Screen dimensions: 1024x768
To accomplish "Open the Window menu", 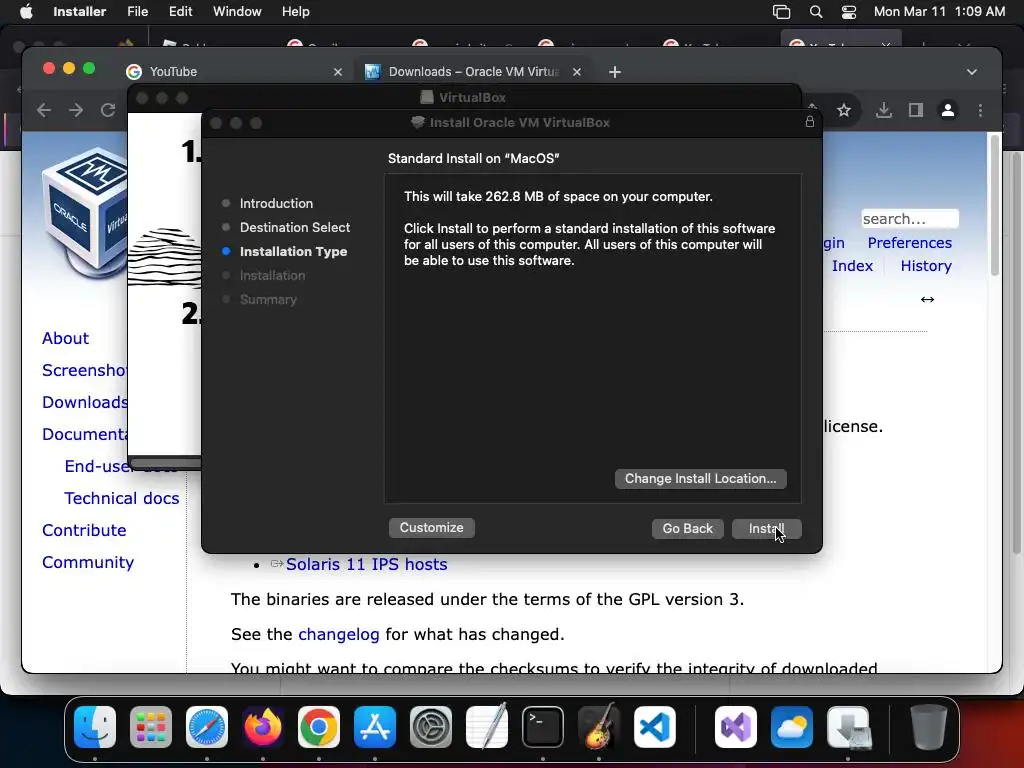I will (x=237, y=12).
